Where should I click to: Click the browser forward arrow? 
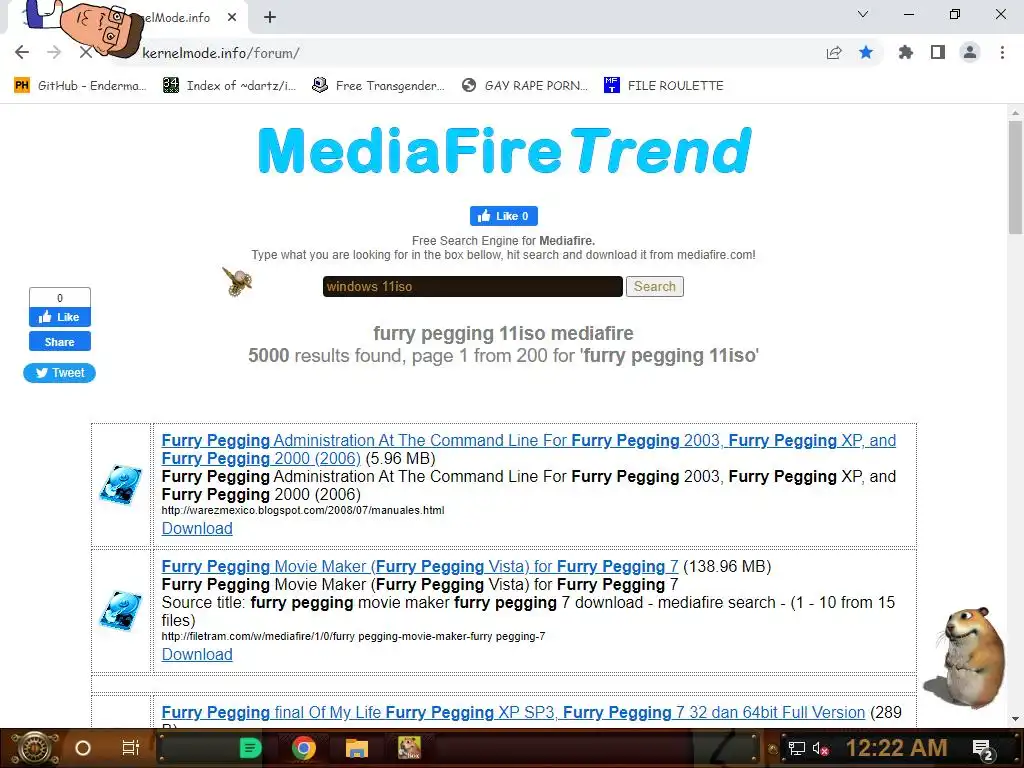point(54,52)
